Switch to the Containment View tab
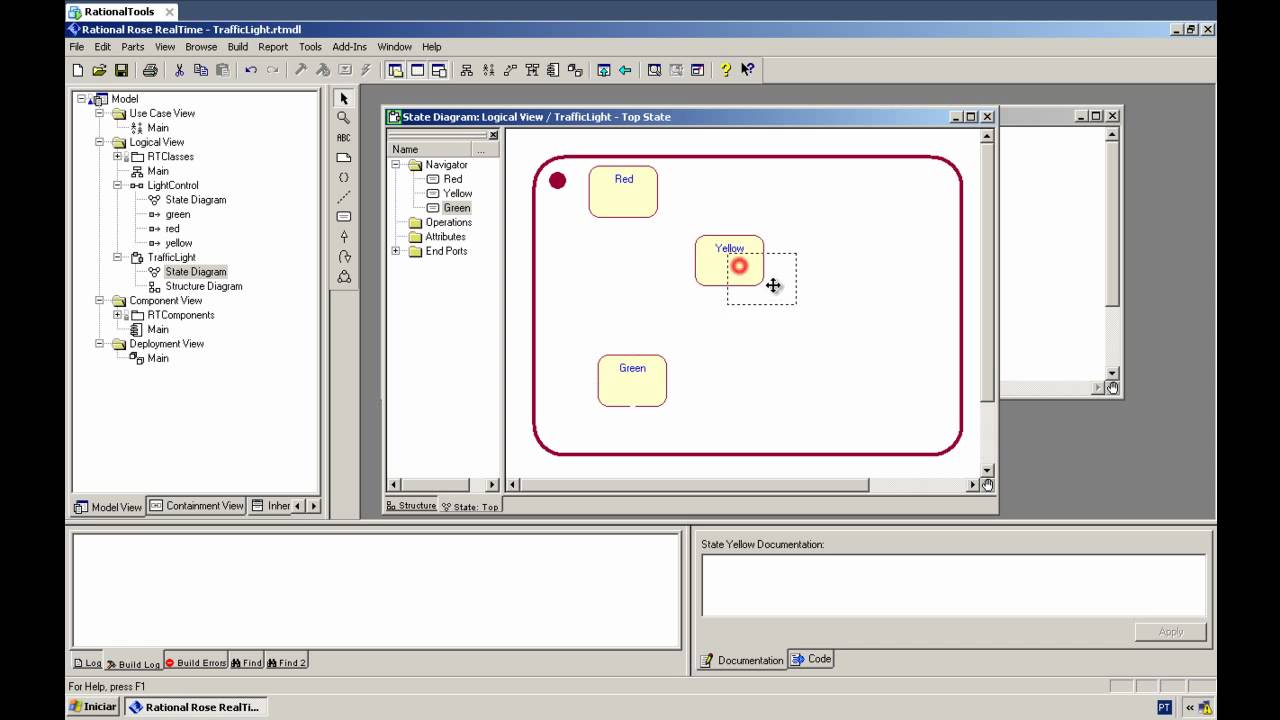1280x720 pixels. (197, 506)
